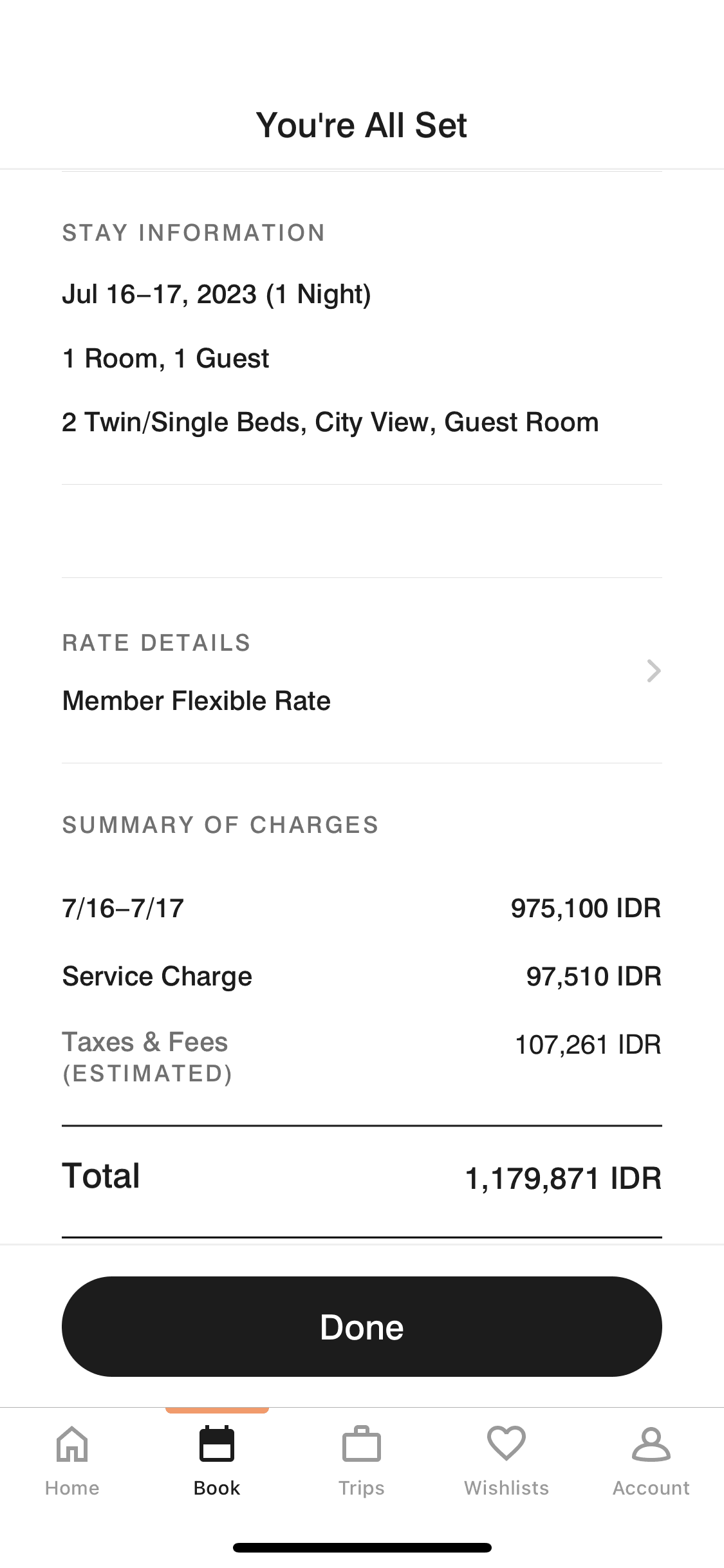Tap the Rate Details section header

(156, 643)
